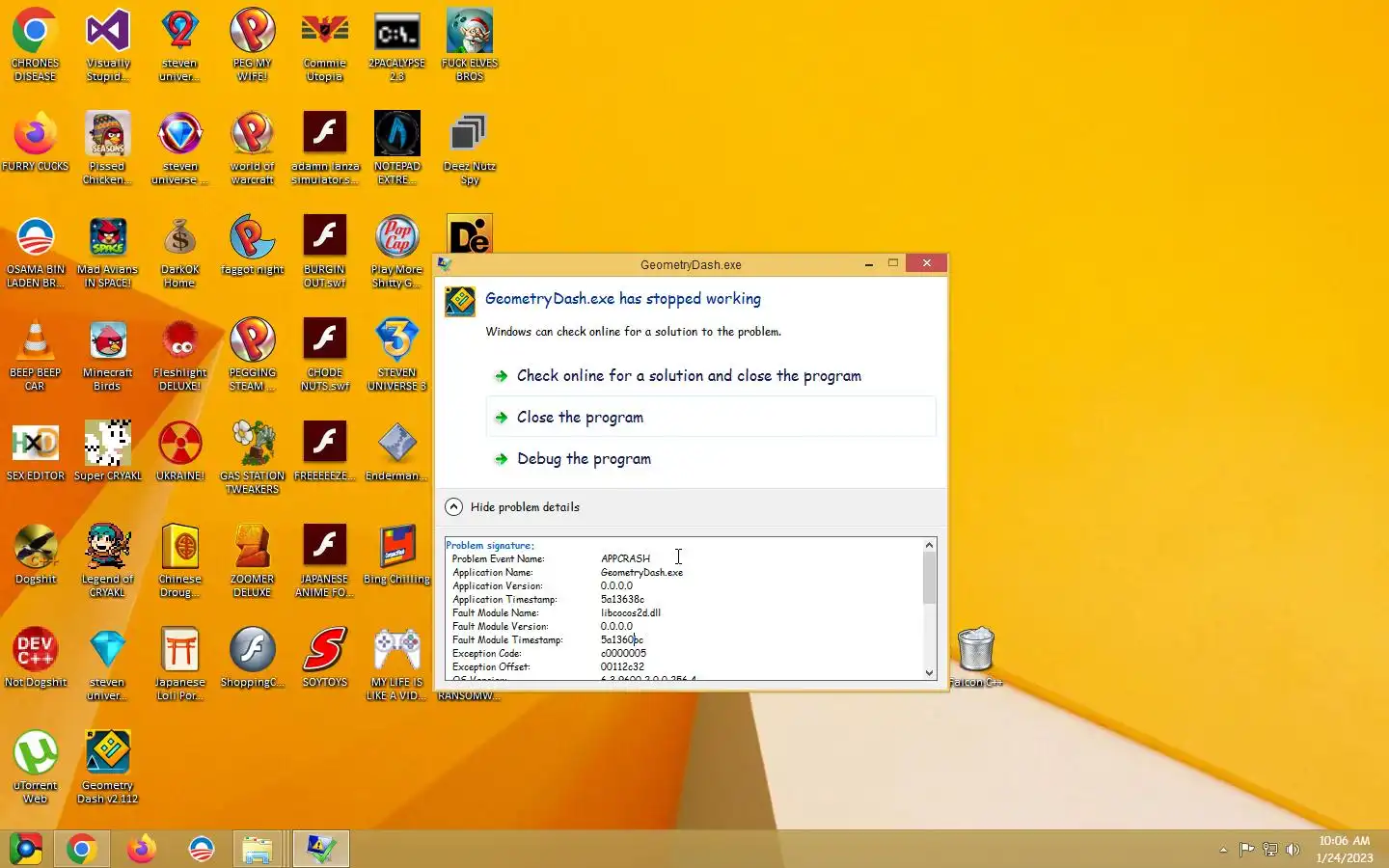This screenshot has width=1389, height=868.
Task: Open the SOYTOYS red S desktop icon
Action: pos(324,657)
